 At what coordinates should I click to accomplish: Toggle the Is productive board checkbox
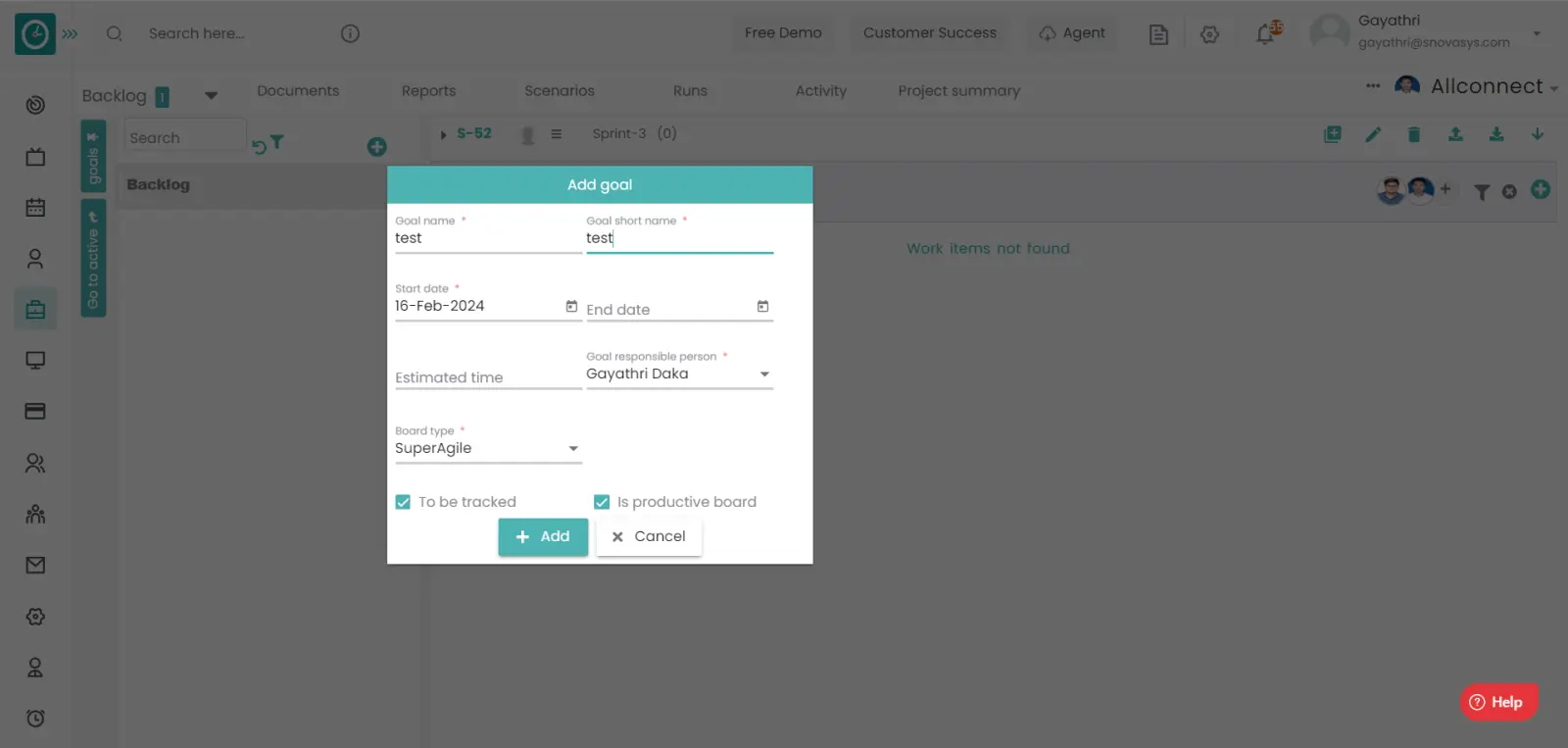click(602, 502)
